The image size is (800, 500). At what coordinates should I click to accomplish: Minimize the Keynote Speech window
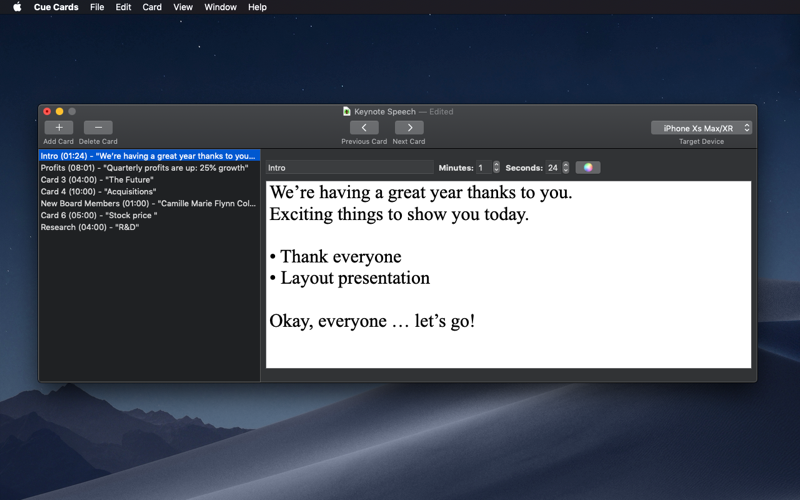[x=59, y=111]
